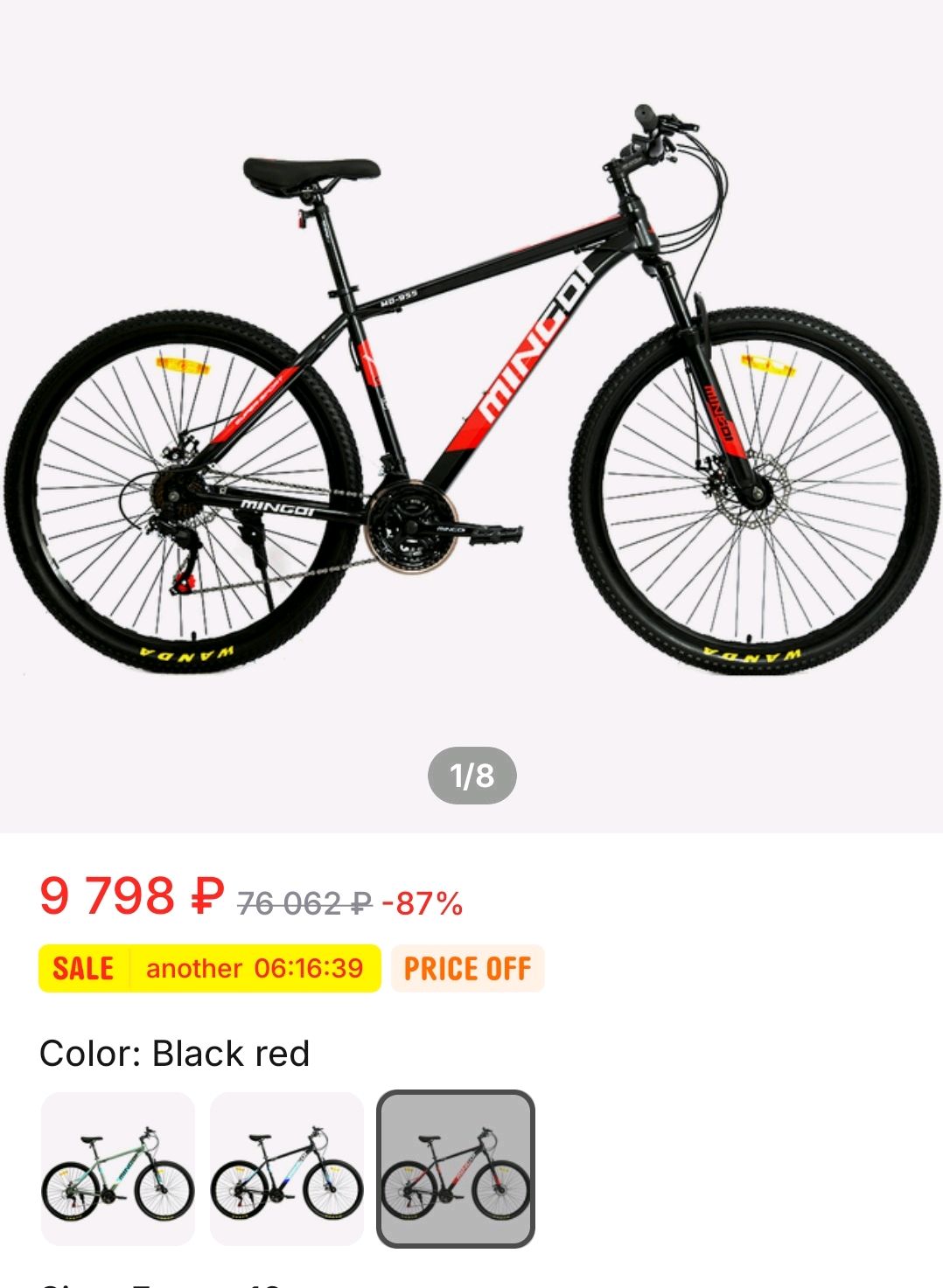Click the Color: Black red label
The image size is (943, 1288).
(175, 1054)
